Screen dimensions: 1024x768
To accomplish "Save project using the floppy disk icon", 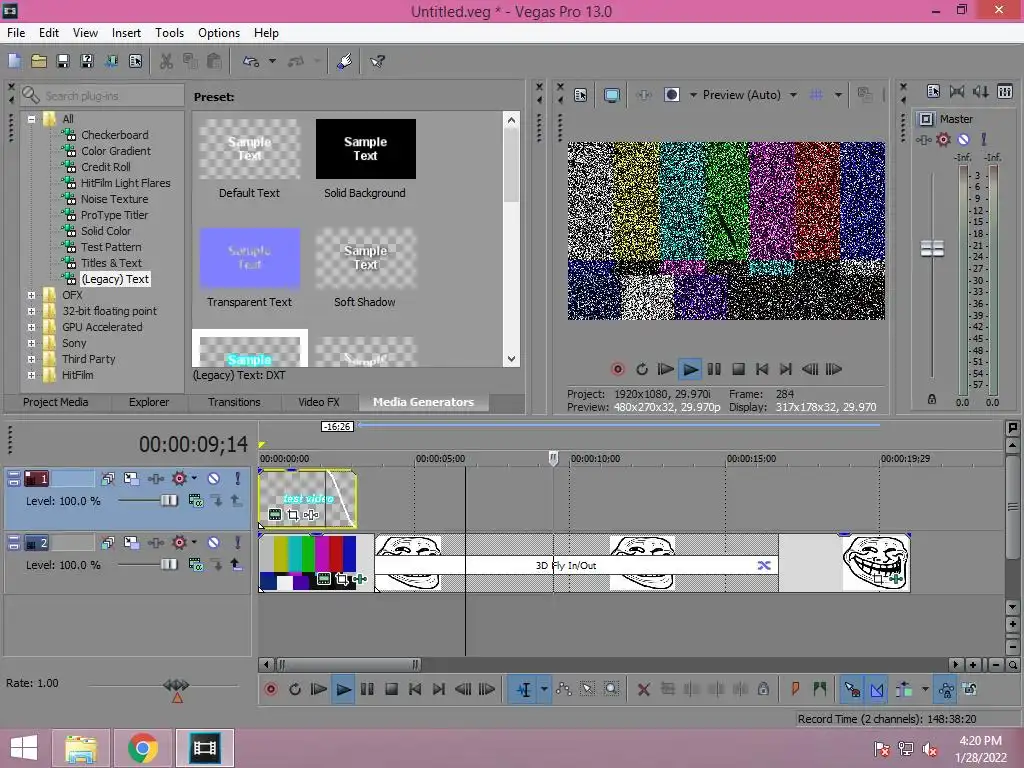I will (x=63, y=61).
